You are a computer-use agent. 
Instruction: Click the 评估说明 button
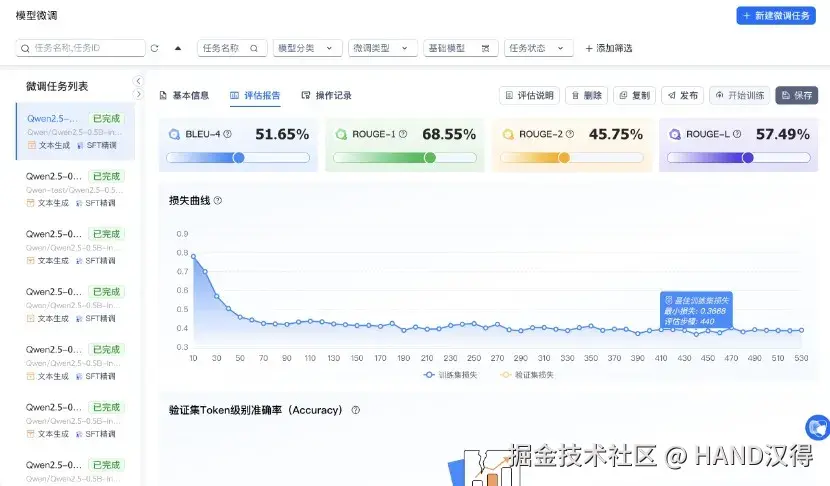click(x=529, y=95)
